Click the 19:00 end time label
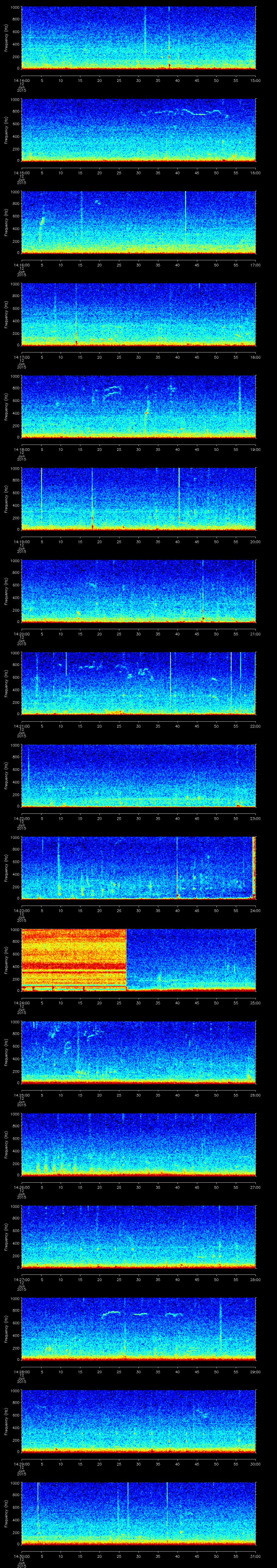This screenshot has width=277, height=1568. tap(255, 449)
